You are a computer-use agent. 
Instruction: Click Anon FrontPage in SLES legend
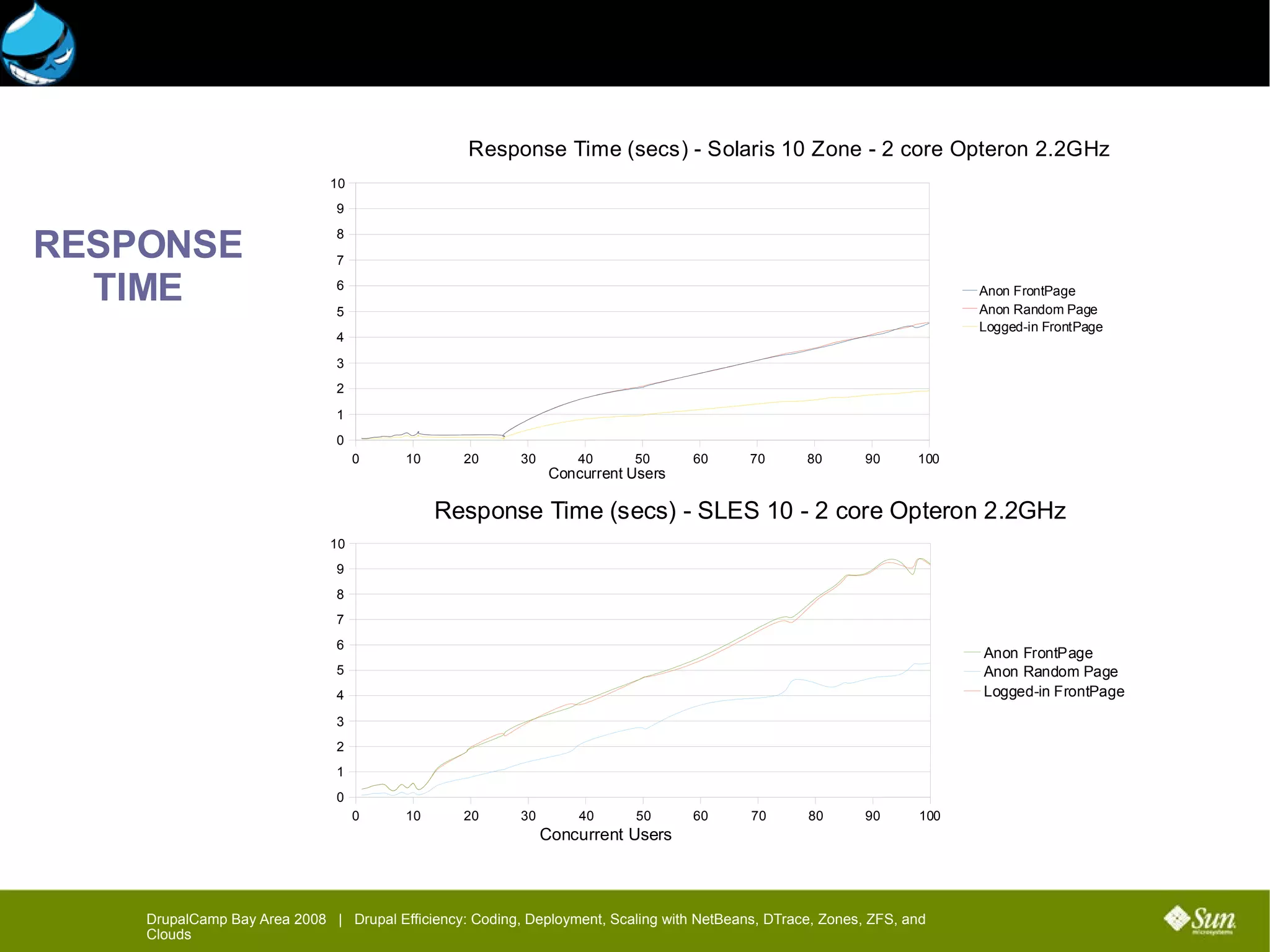point(1037,653)
